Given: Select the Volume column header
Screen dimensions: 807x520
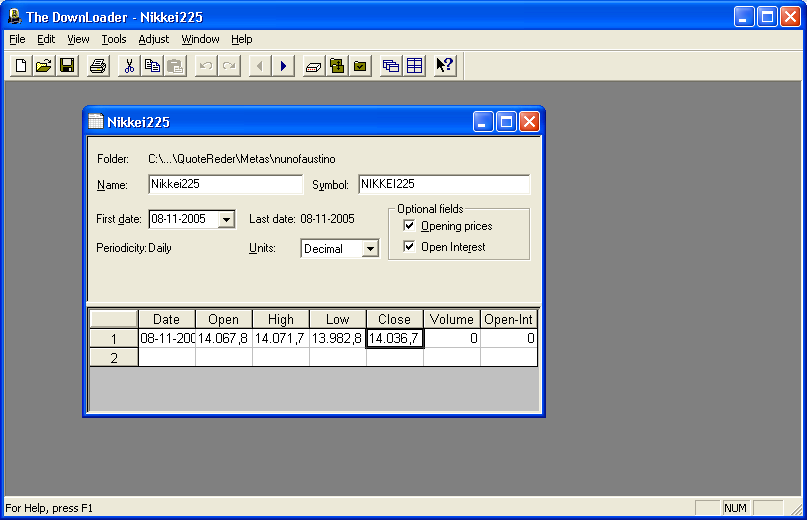Looking at the screenshot, I should point(451,319).
